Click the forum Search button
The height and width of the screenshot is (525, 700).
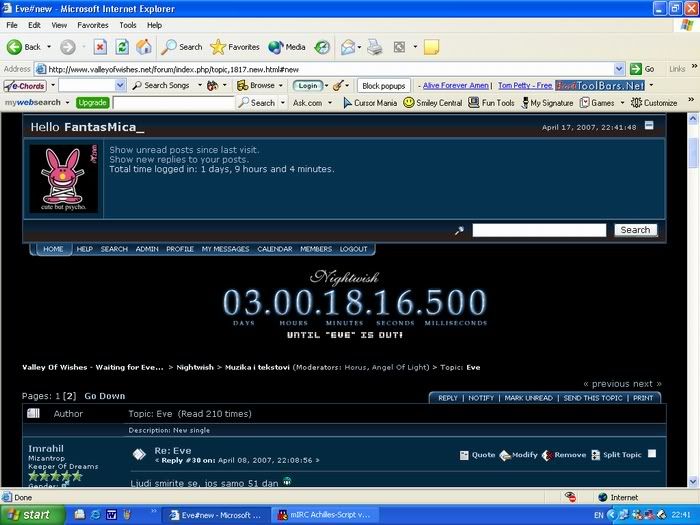point(635,230)
